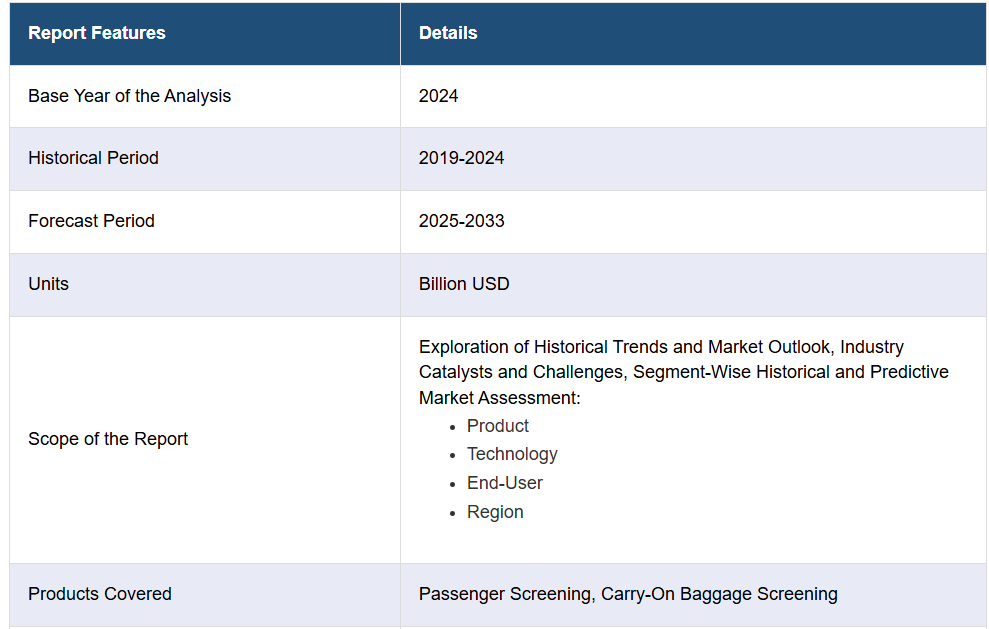Click the Region bullet item

(x=495, y=512)
